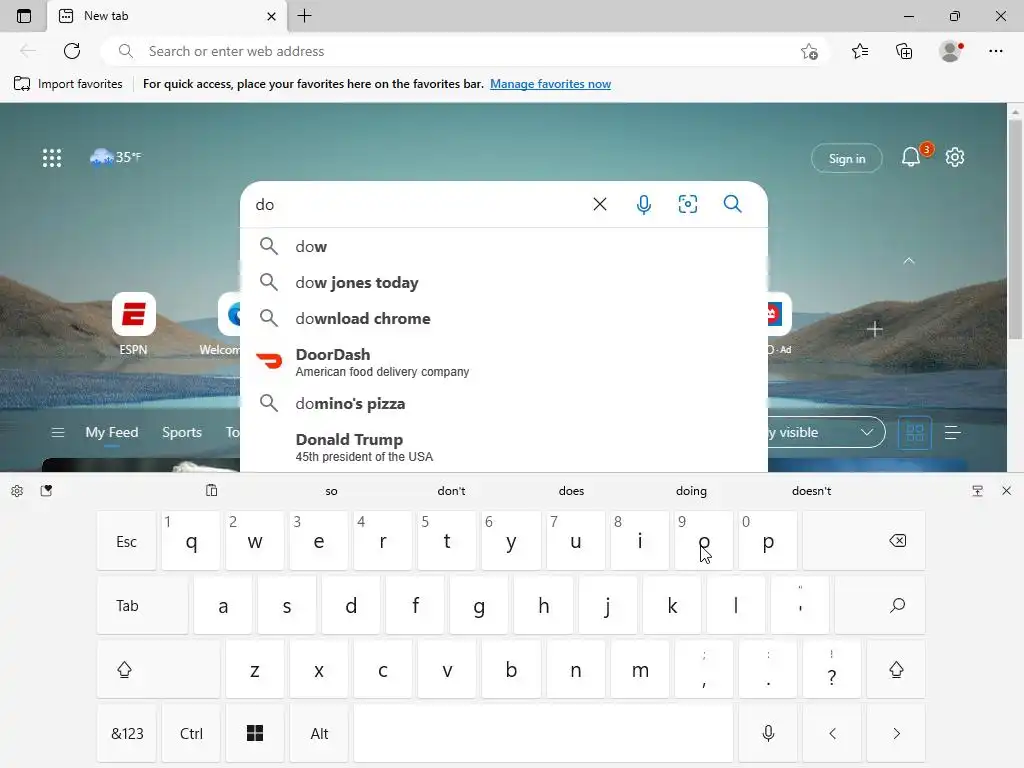Open the app launcher grid icon
1024x768 pixels.
(x=52, y=157)
